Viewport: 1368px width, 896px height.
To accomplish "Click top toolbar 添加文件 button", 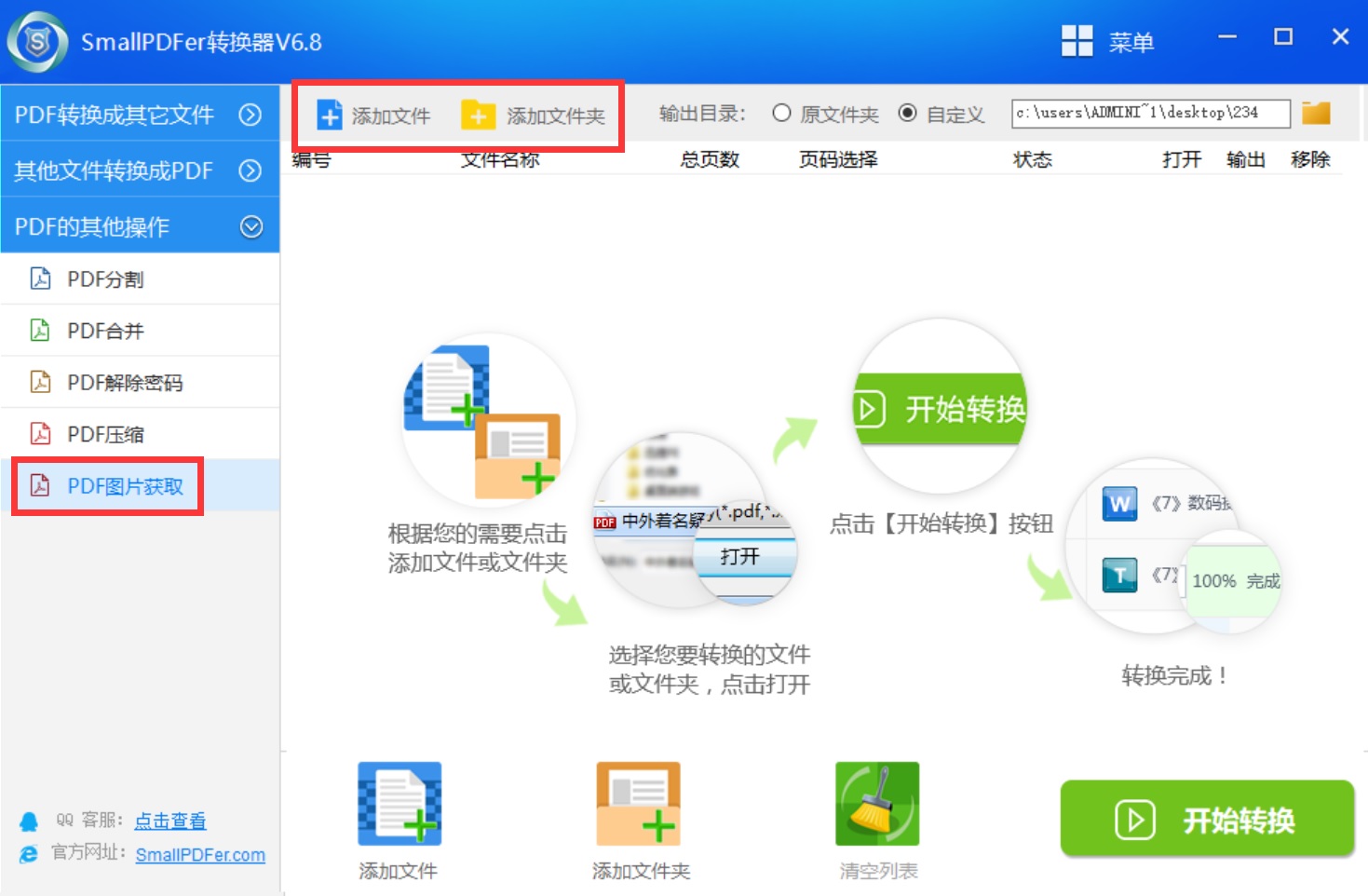I will (x=373, y=115).
